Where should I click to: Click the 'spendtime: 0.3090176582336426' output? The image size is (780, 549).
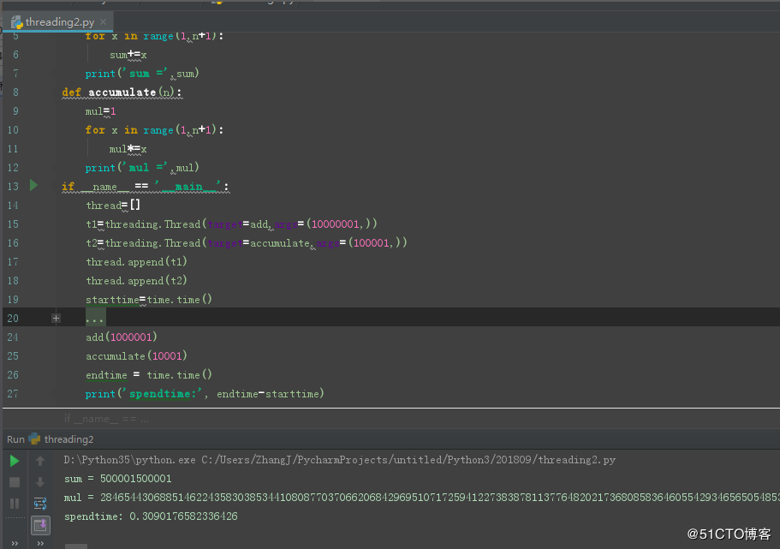(x=151, y=516)
